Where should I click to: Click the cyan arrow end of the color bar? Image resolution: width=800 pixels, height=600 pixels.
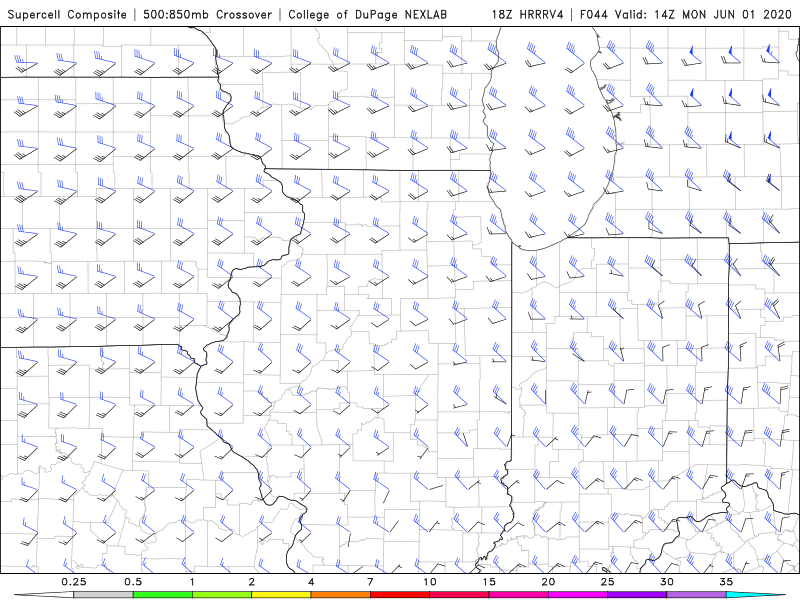(x=755, y=595)
